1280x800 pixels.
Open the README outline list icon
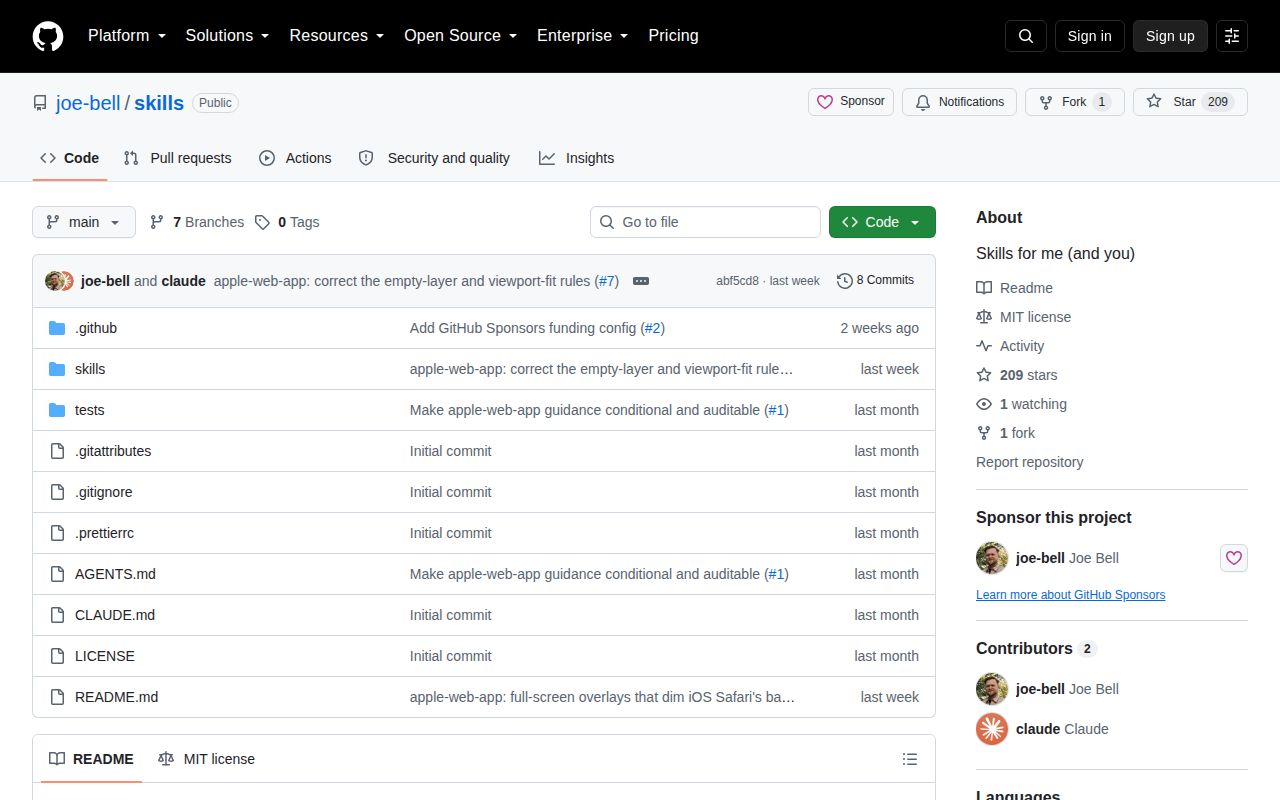coord(910,759)
